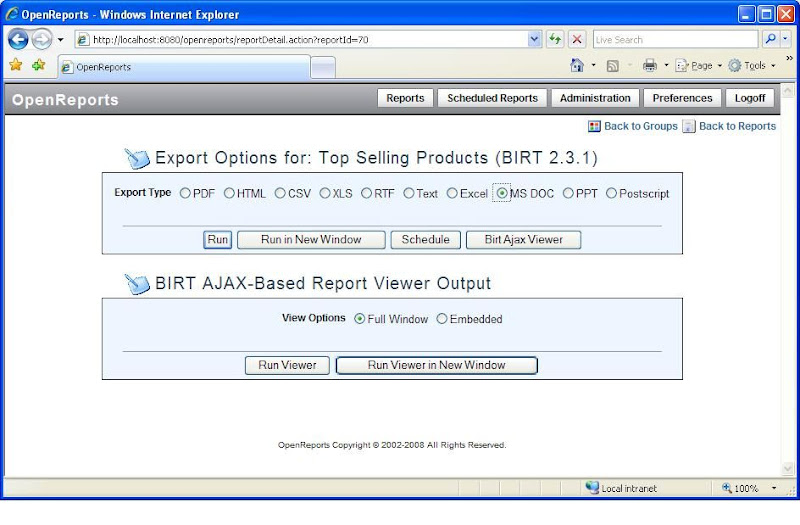Click the Back to Reports link
The width and height of the screenshot is (800, 525).
pyautogui.click(x=737, y=126)
